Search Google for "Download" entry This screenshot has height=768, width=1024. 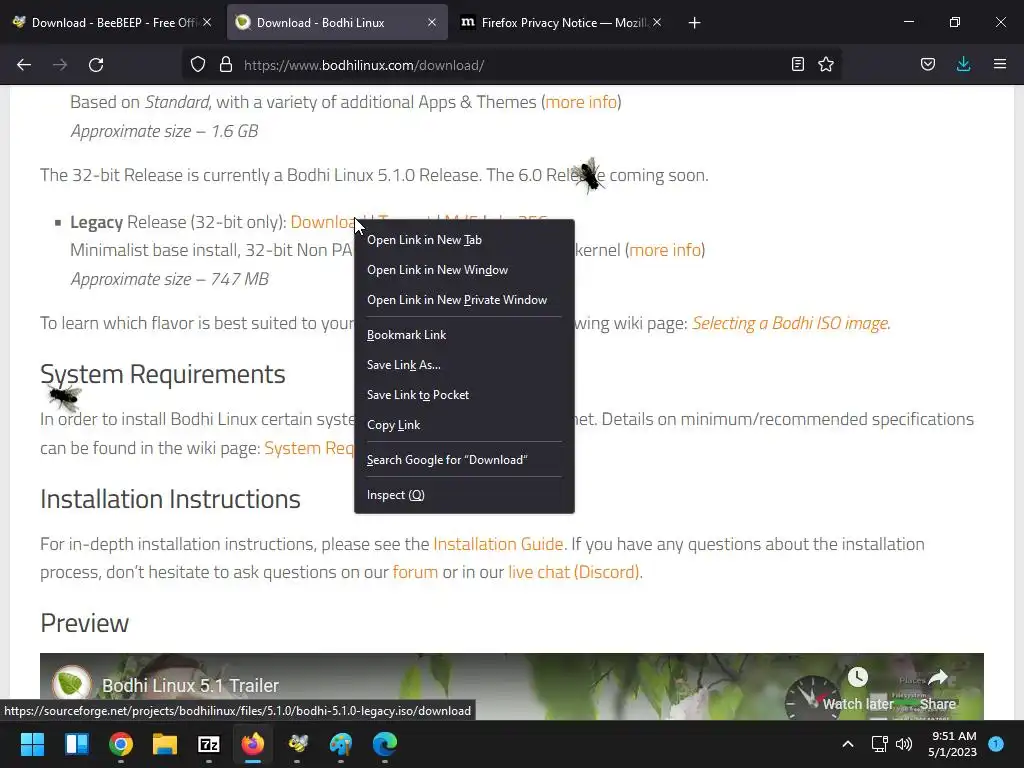click(x=464, y=460)
